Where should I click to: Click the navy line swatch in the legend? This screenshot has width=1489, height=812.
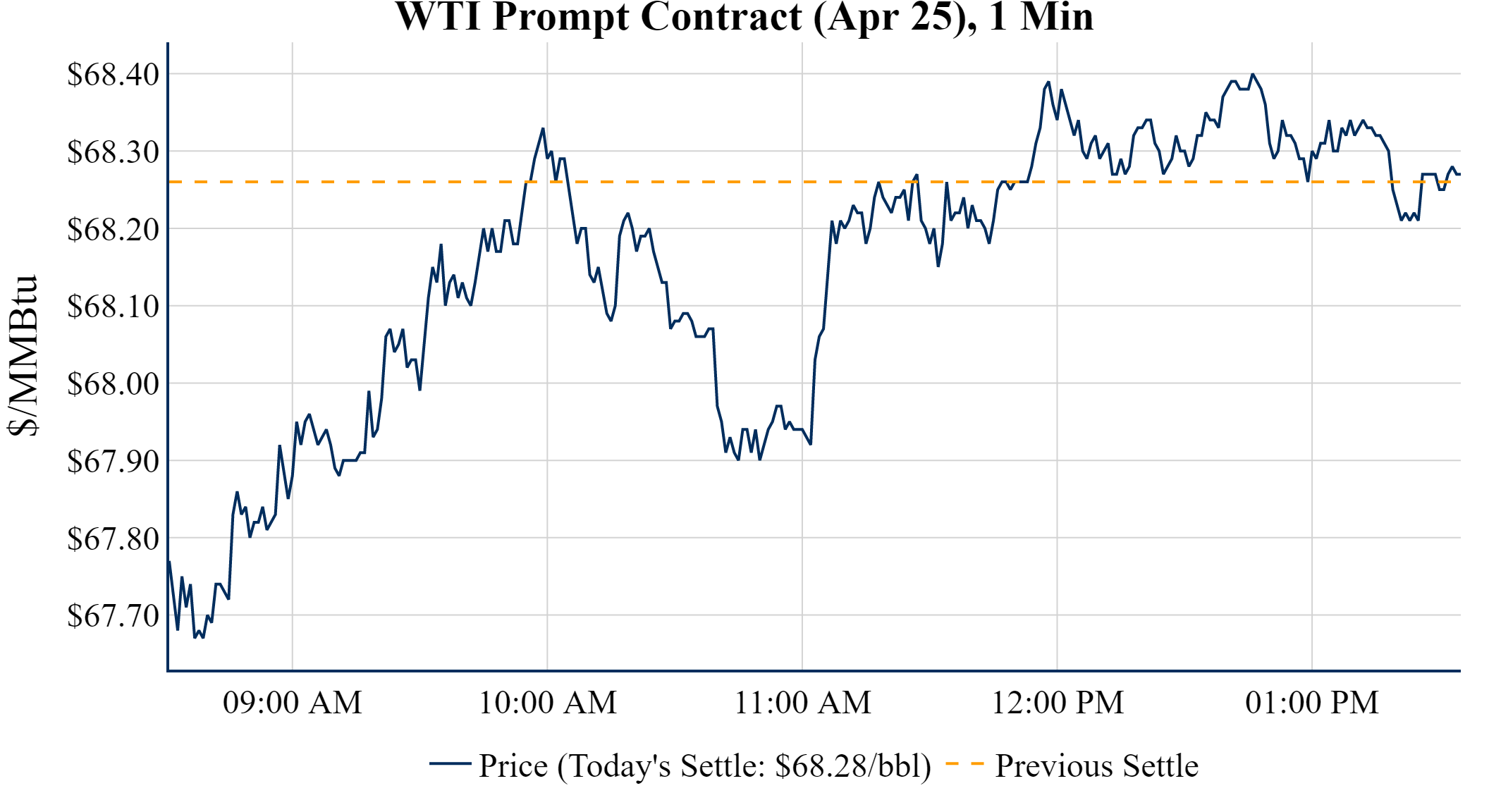(x=450, y=763)
